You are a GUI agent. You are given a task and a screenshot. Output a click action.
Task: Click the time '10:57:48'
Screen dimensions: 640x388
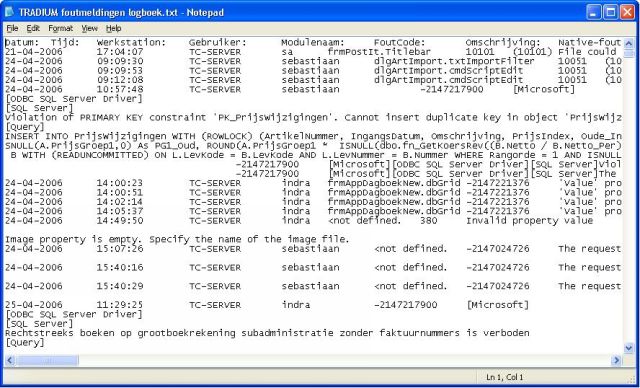[120, 89]
